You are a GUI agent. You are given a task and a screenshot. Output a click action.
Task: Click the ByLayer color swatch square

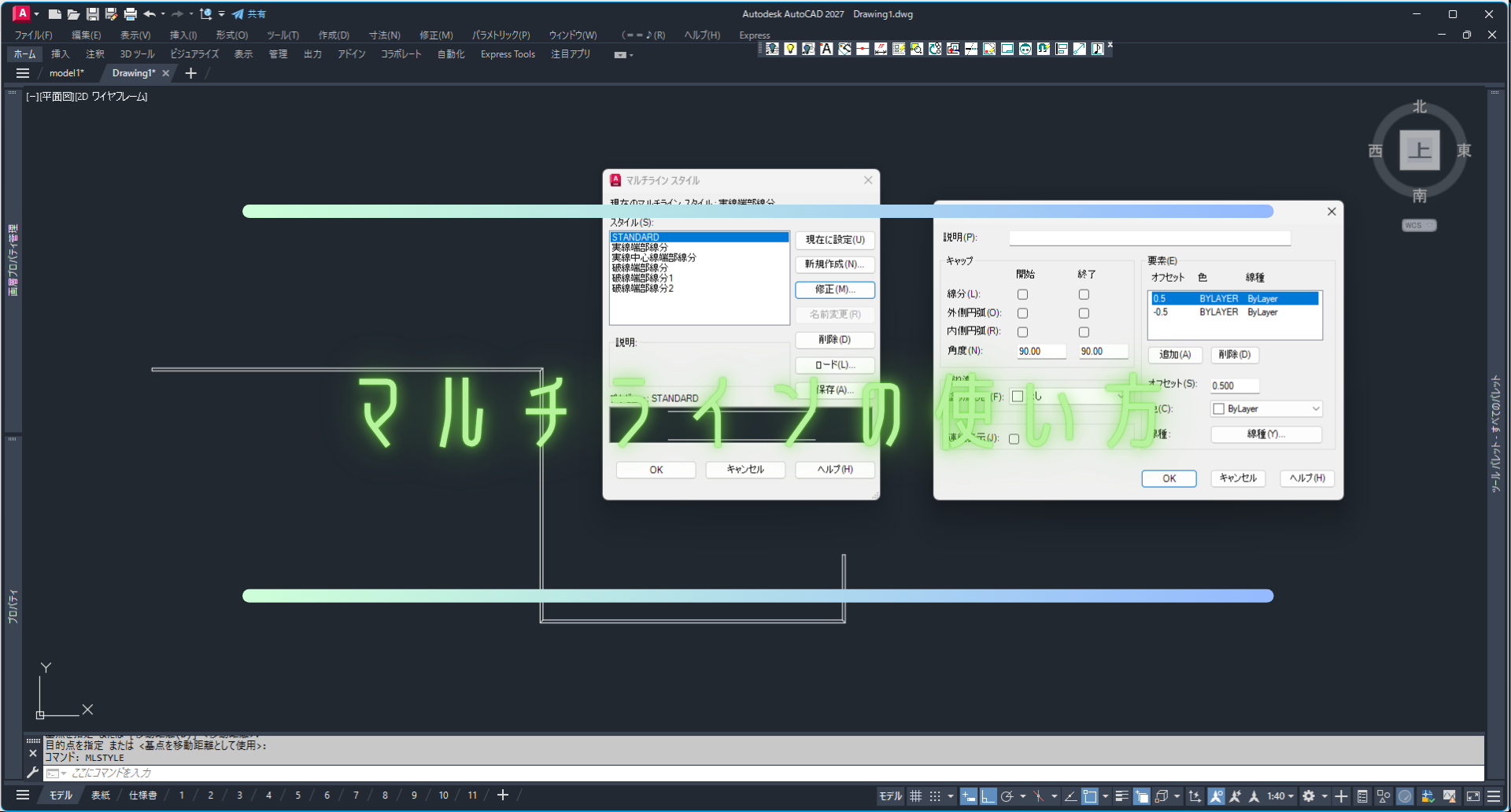1218,409
